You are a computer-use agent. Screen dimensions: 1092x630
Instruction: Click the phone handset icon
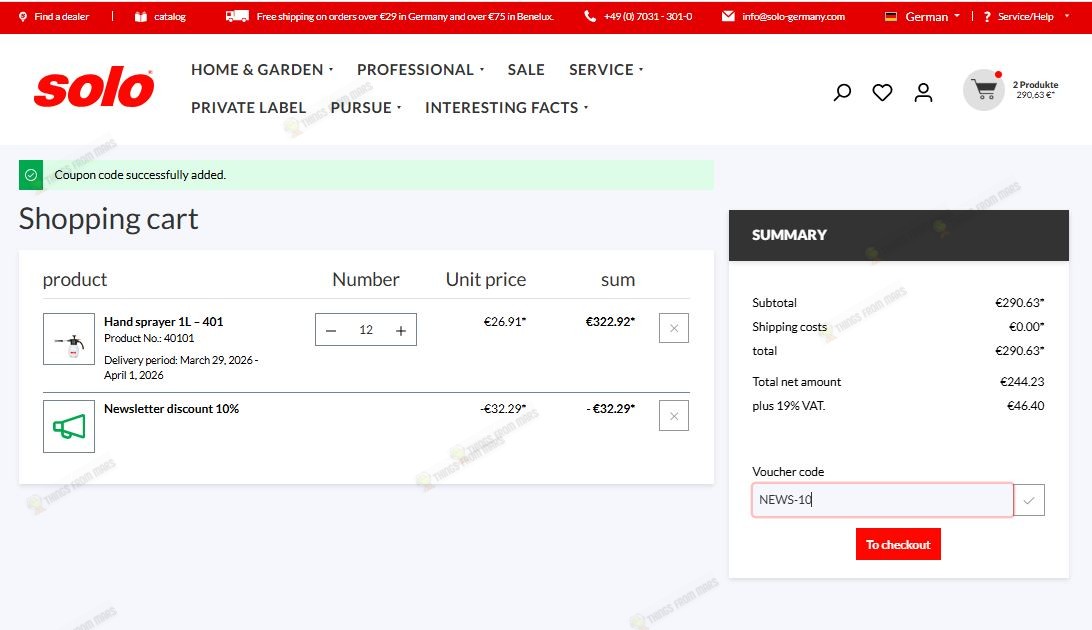[590, 16]
